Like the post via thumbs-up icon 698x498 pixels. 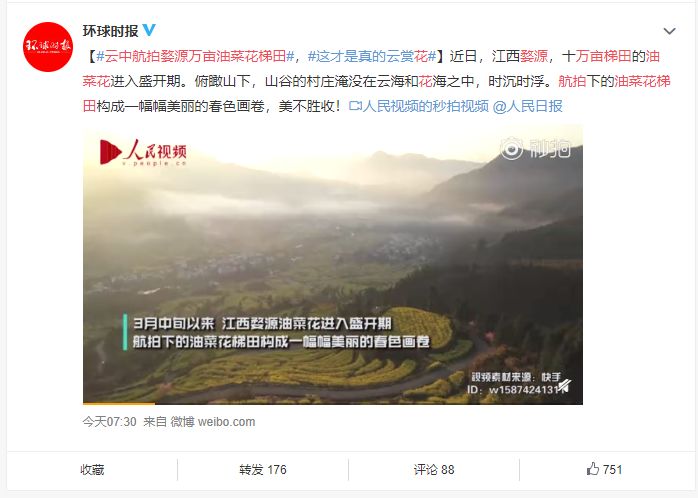[x=592, y=469]
